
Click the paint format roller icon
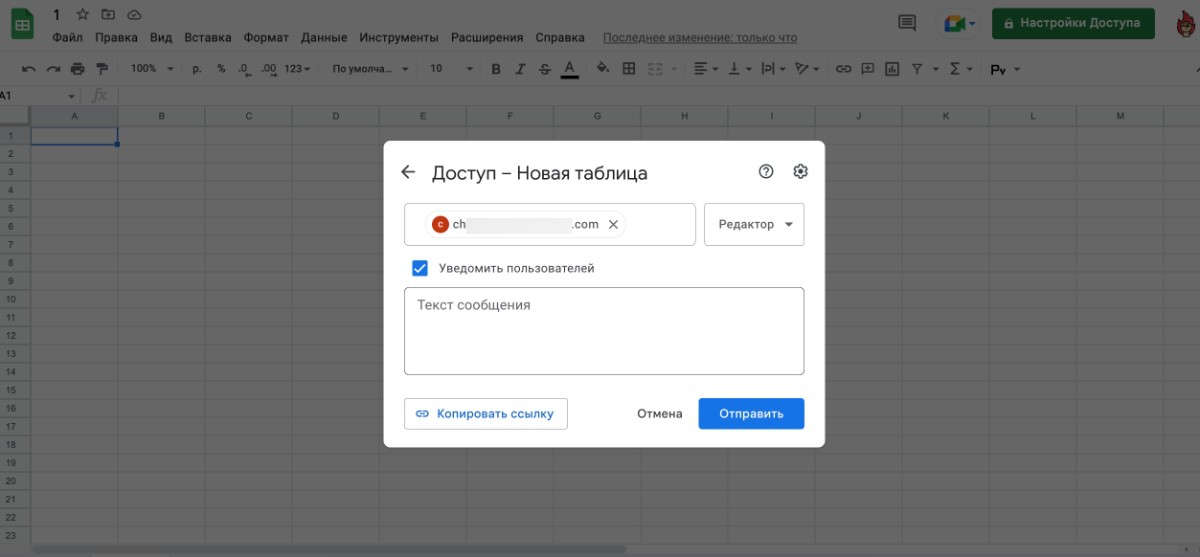[x=101, y=69]
